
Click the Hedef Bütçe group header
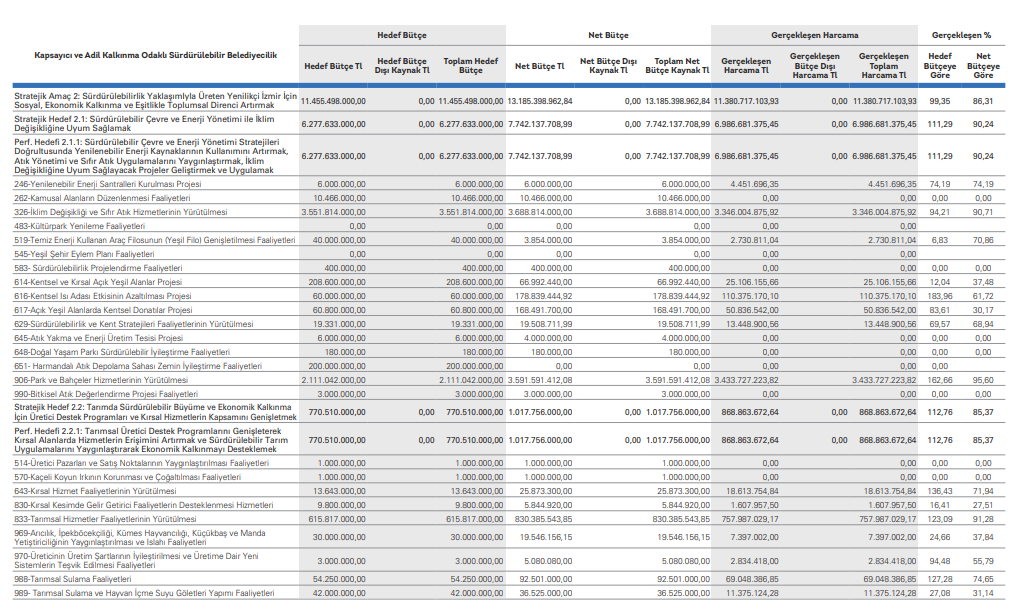[401, 34]
